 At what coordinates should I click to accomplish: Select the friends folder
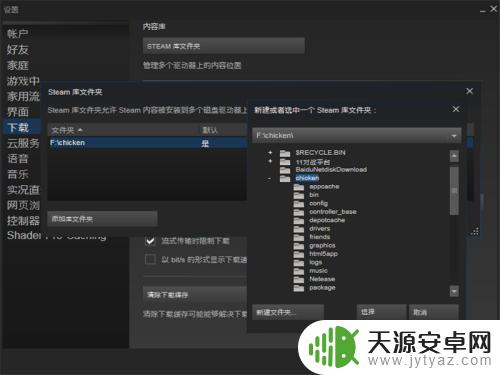(x=320, y=237)
